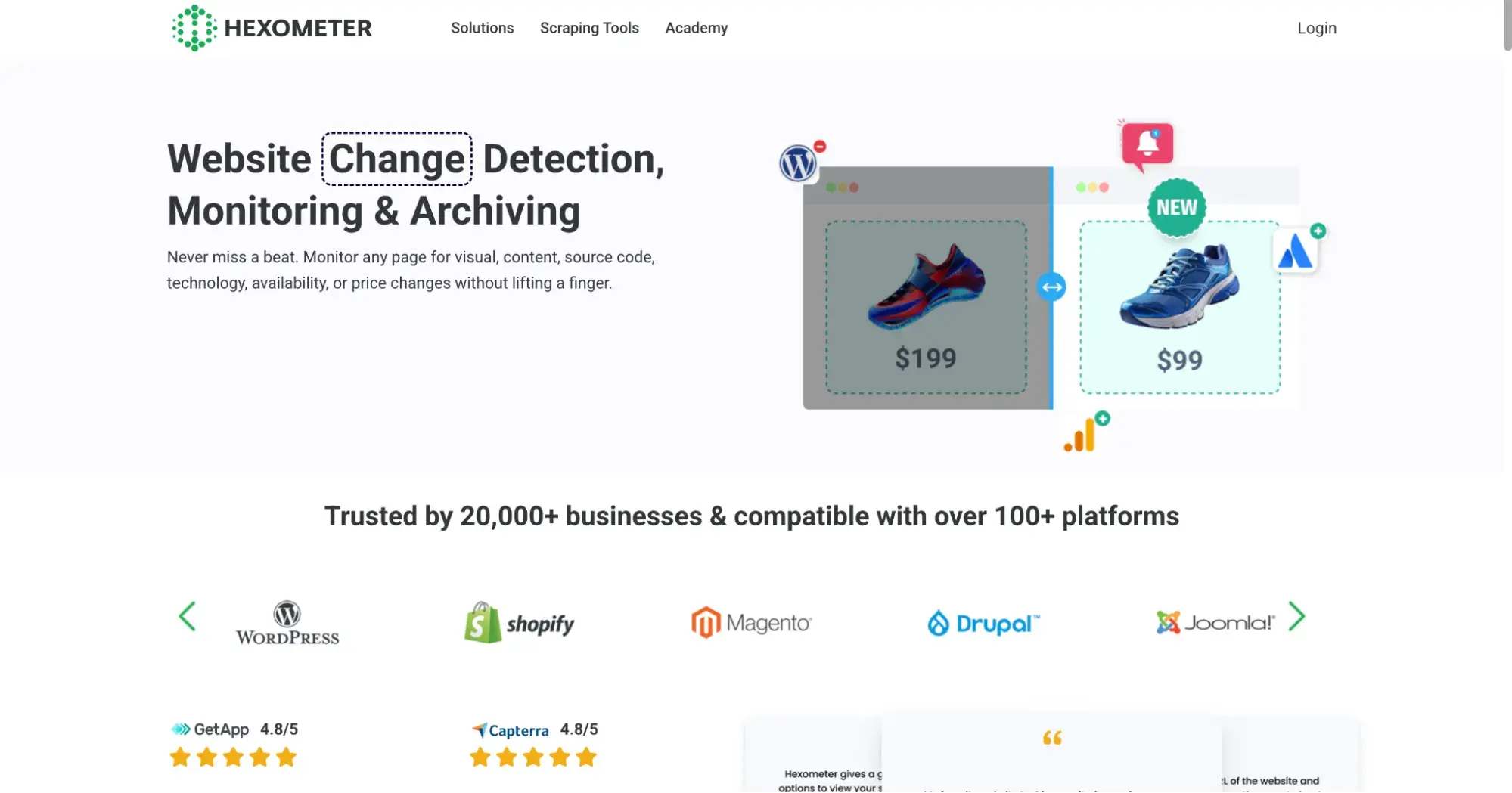Screen dimensions: 1512x793
Task: Click the Login link
Action: tap(1317, 28)
